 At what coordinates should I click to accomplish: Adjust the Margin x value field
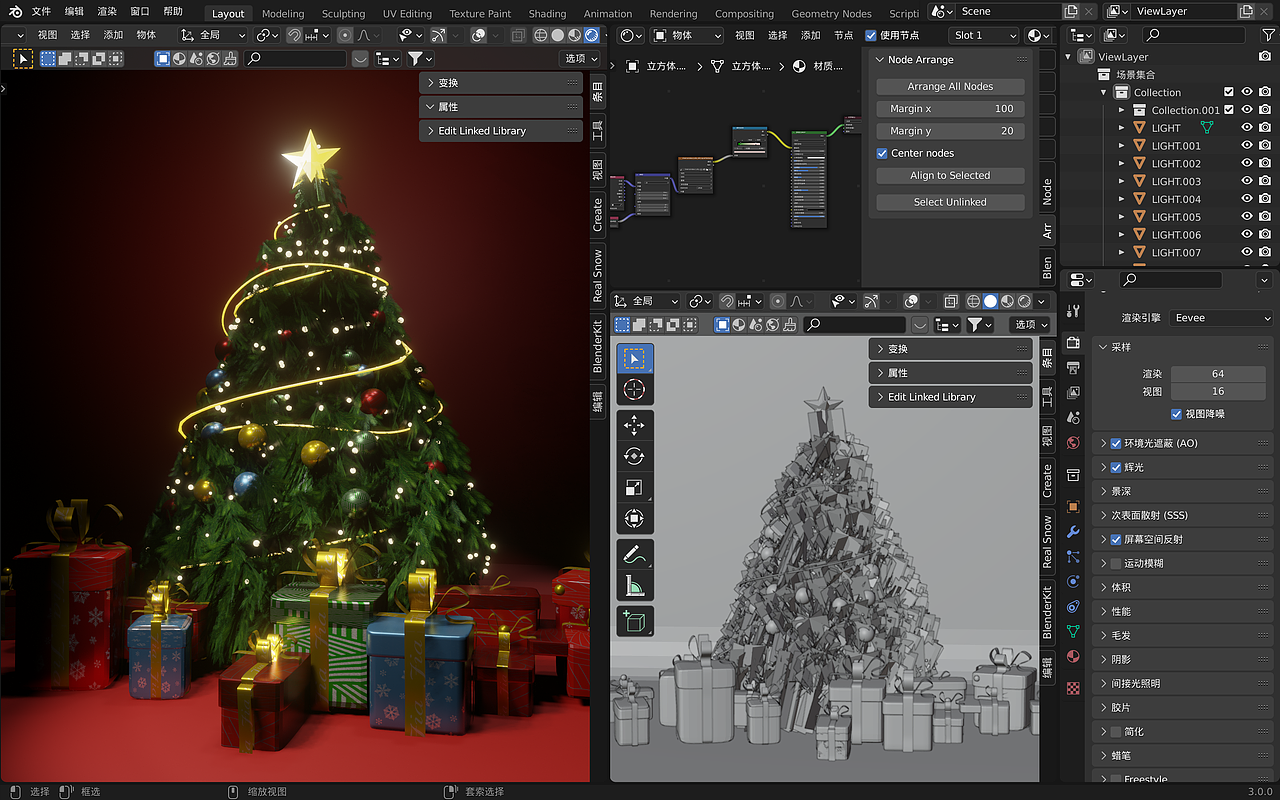(x=950, y=109)
